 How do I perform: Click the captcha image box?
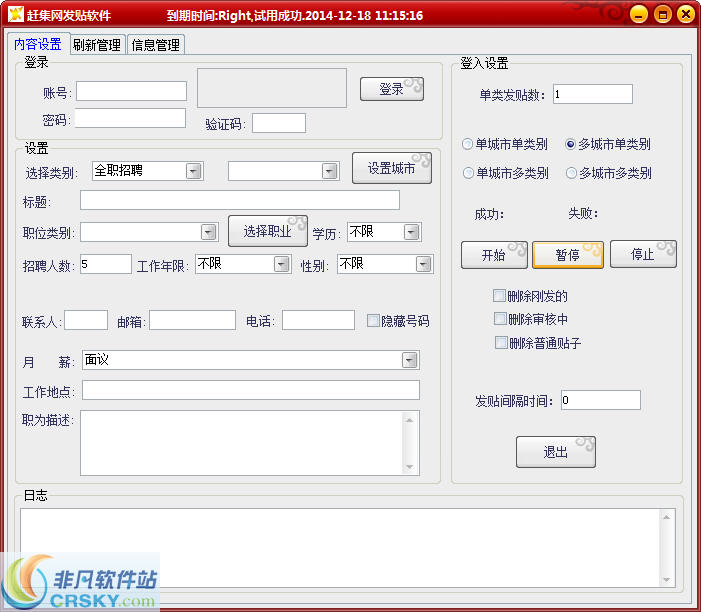point(272,88)
